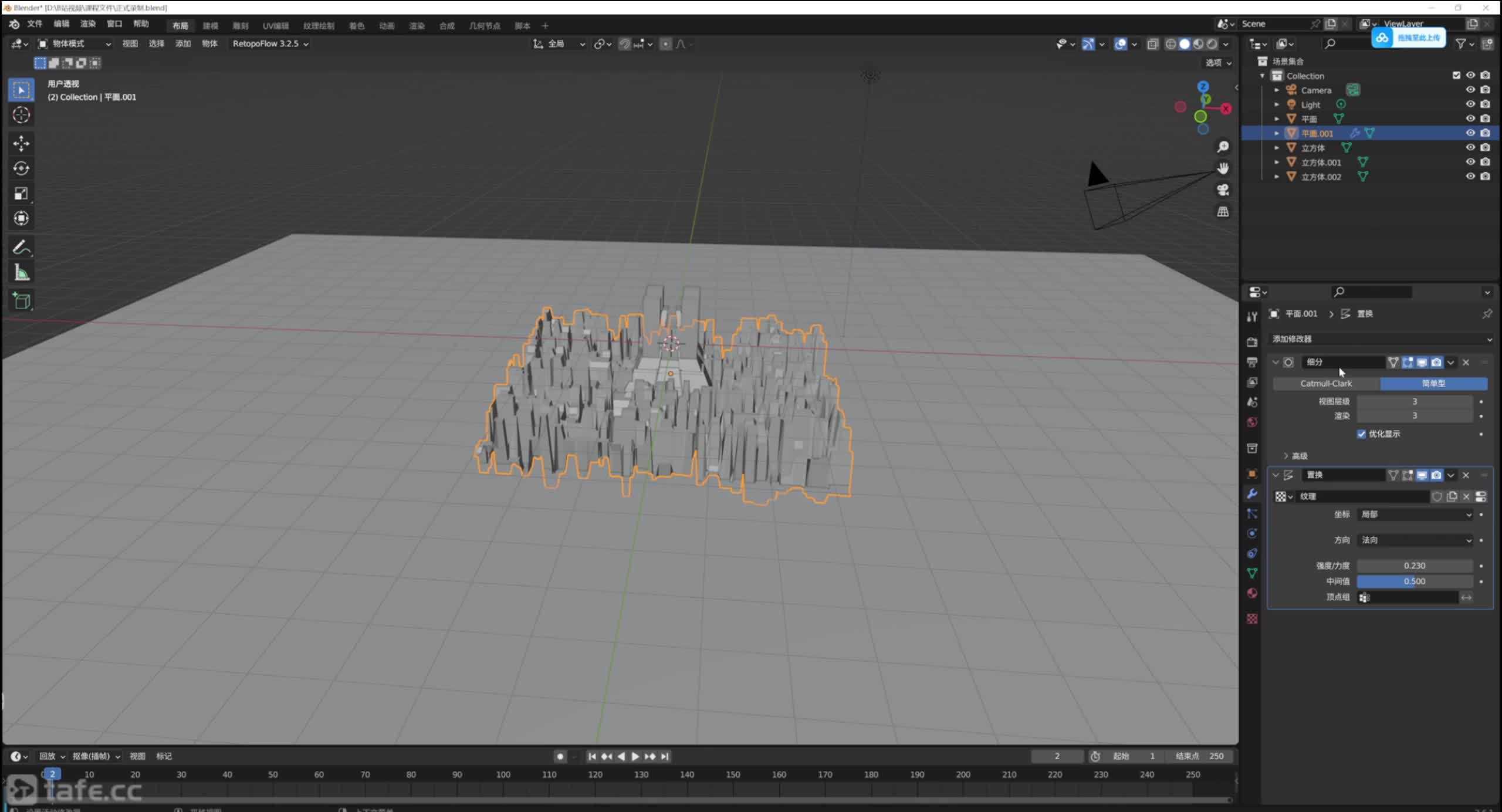Screen dimensions: 1502x812
Task: Switch perspective/orthographic grid icon
Action: [x=1223, y=212]
